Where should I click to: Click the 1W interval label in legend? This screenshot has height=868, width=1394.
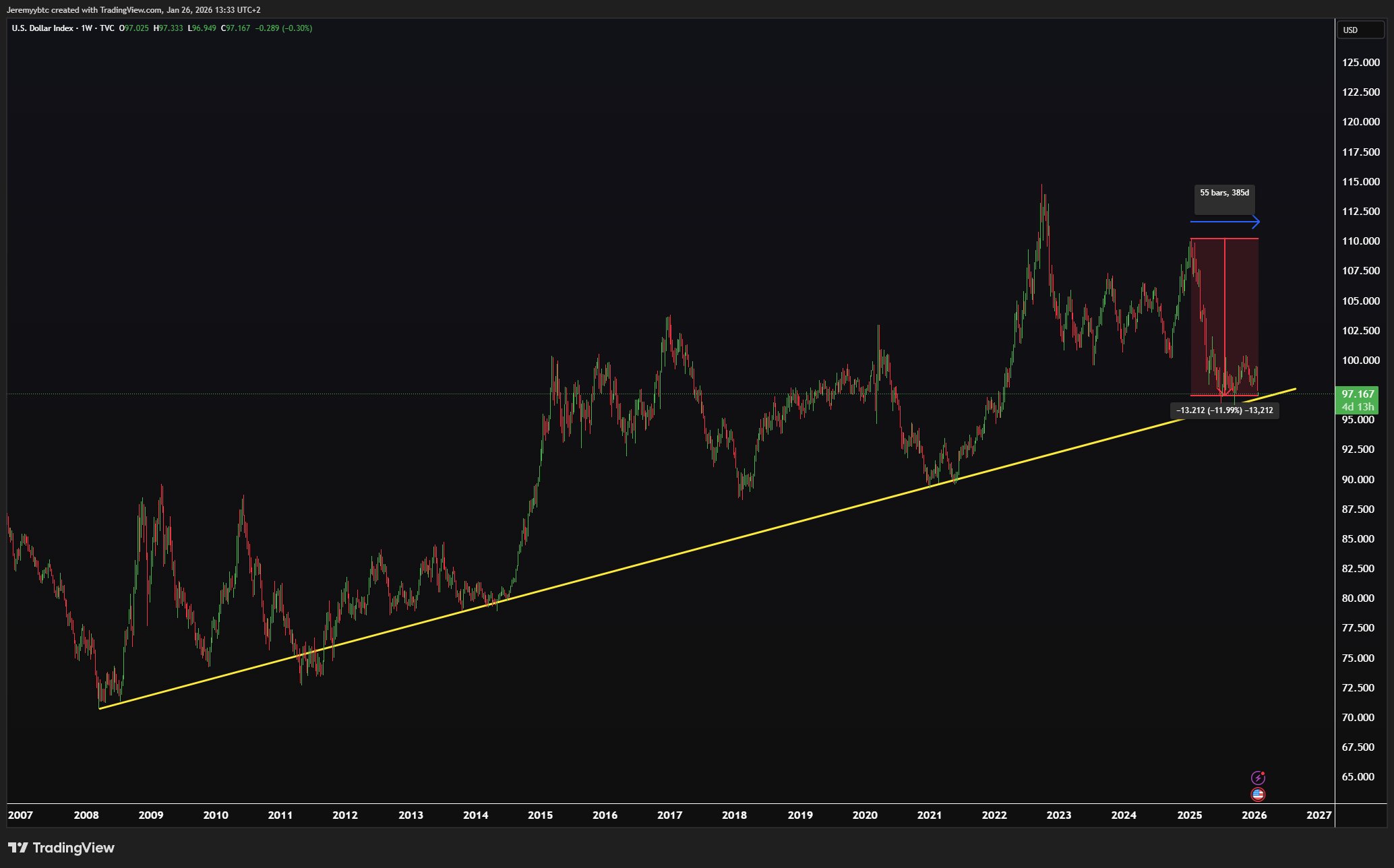pos(86,28)
